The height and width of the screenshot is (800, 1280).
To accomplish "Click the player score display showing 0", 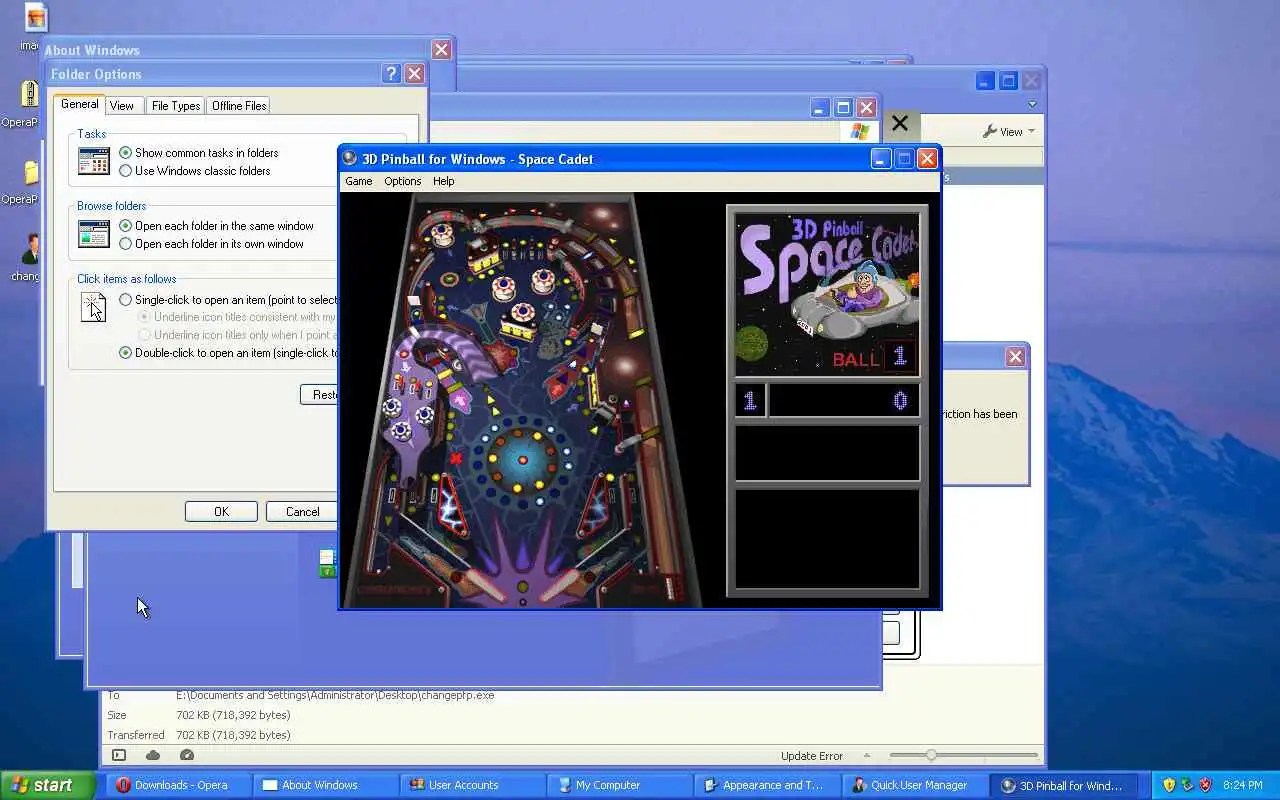I will (x=844, y=401).
